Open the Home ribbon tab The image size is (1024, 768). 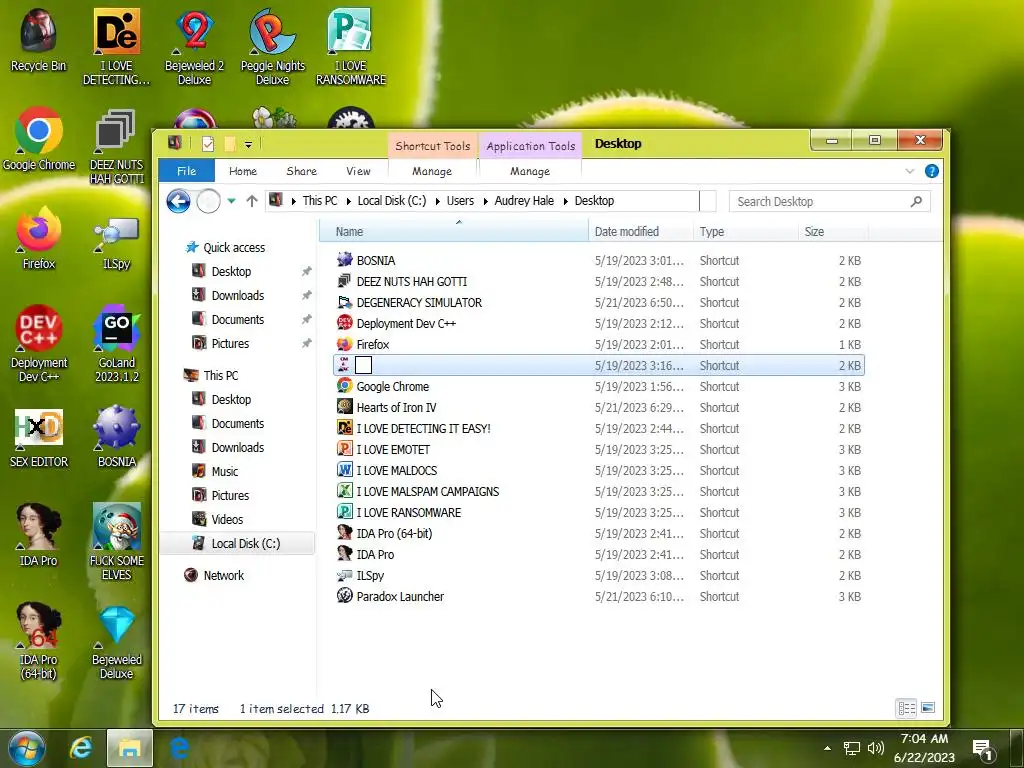pyautogui.click(x=242, y=171)
